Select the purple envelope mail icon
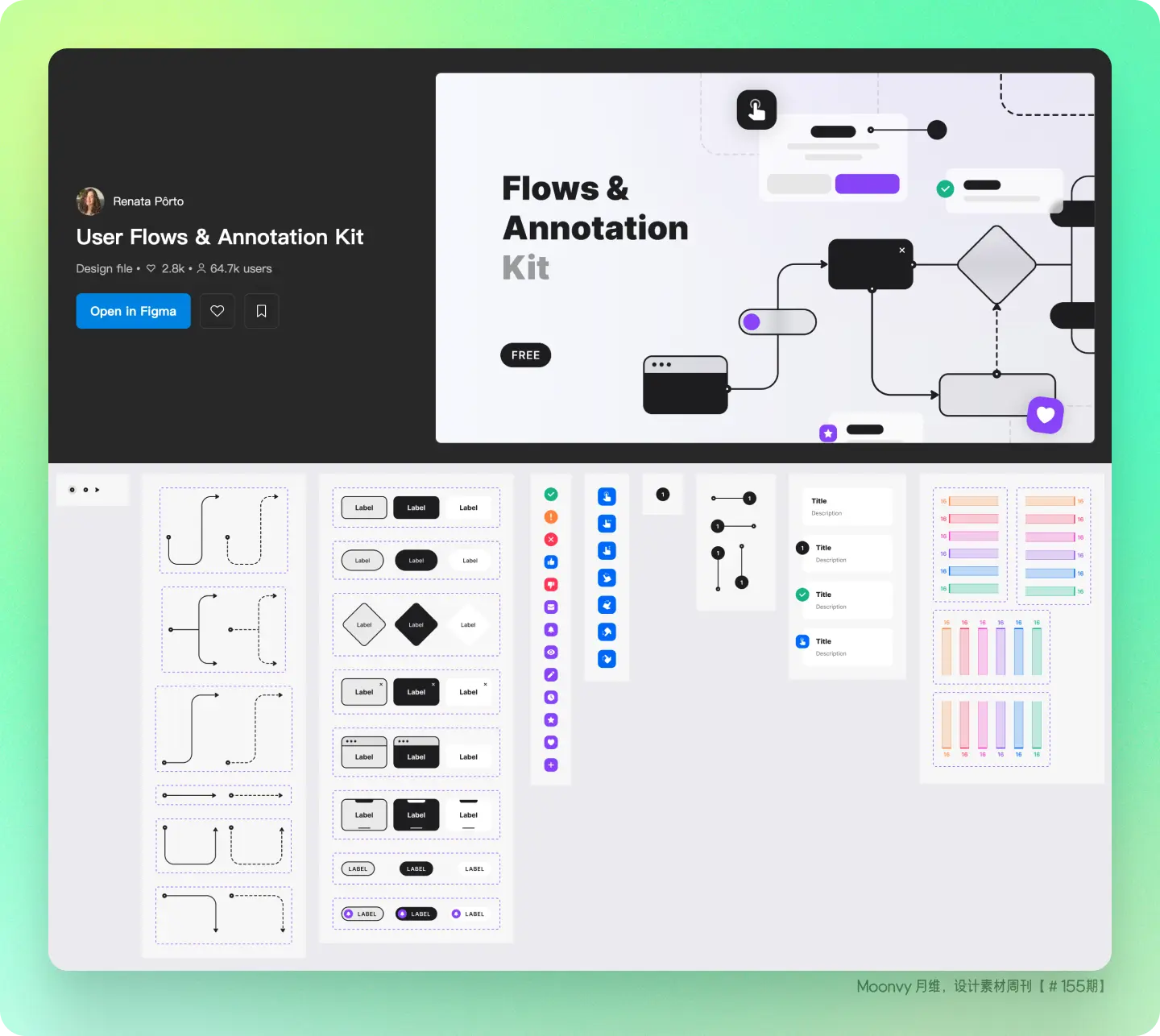This screenshot has width=1160, height=1036. click(551, 607)
